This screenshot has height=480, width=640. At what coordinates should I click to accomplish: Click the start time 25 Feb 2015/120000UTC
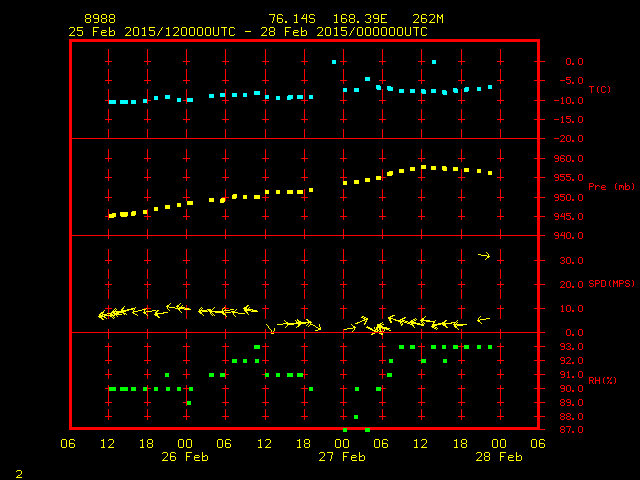tap(152, 32)
